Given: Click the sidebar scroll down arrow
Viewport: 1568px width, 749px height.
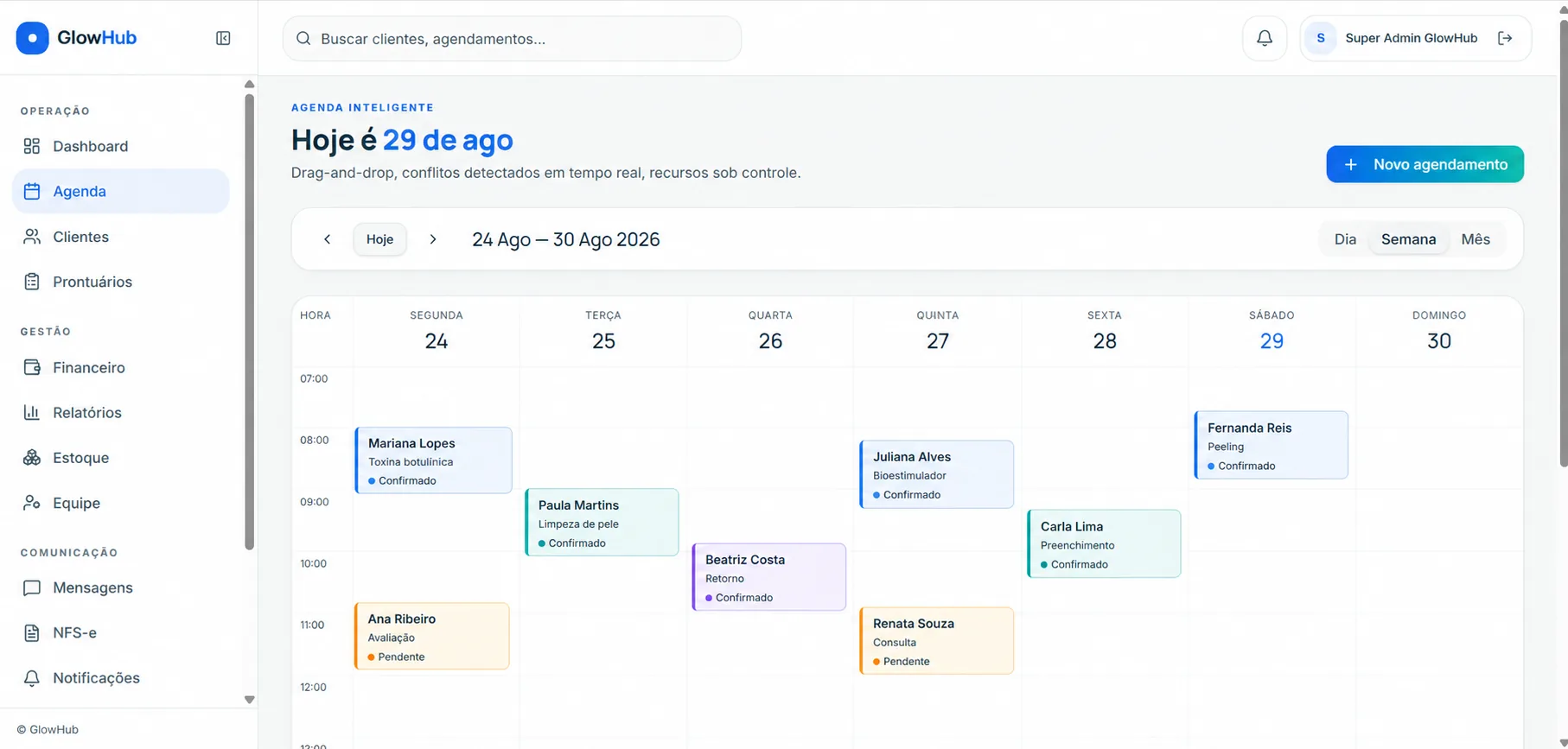Looking at the screenshot, I should 249,700.
